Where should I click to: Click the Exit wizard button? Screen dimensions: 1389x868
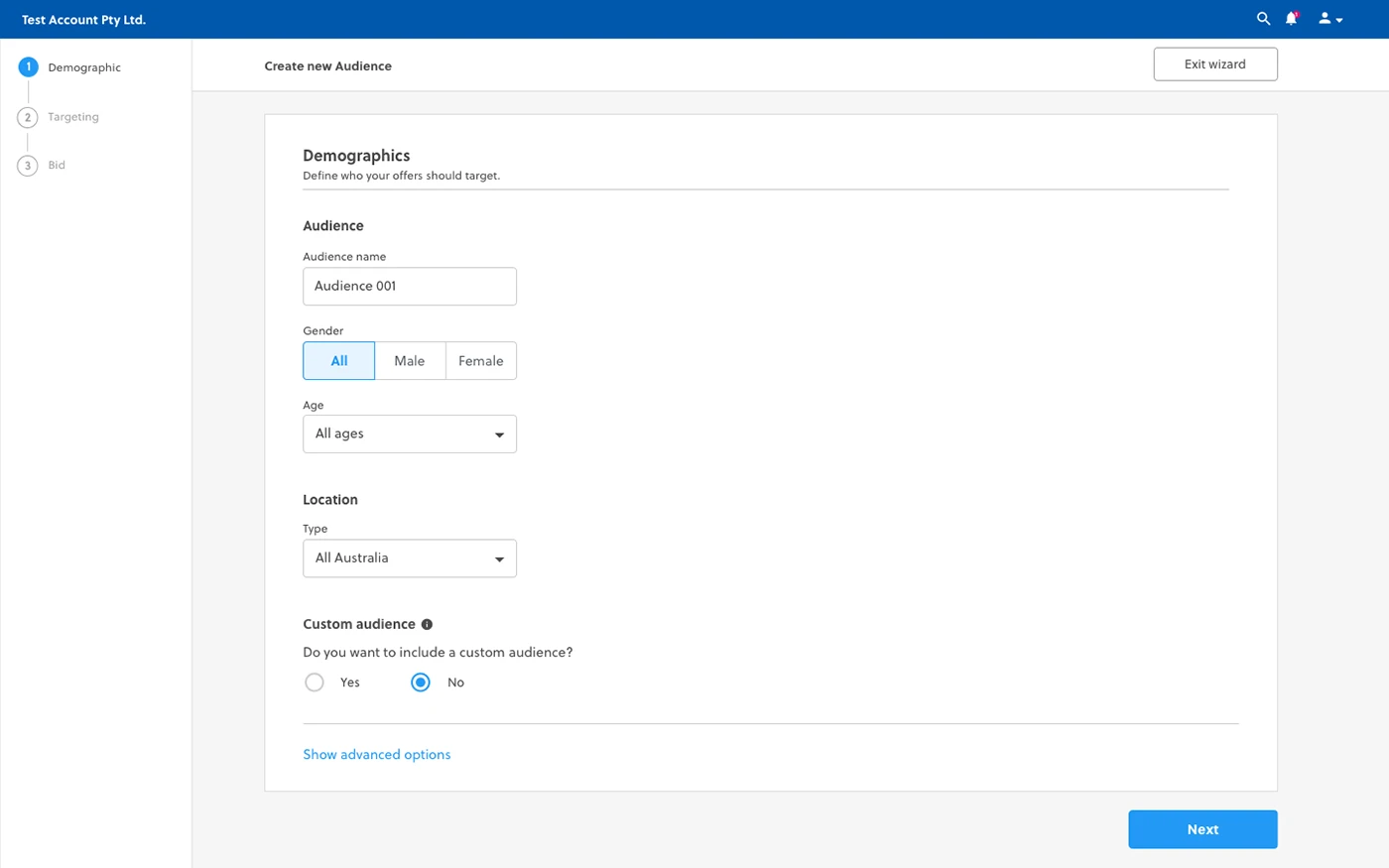[1215, 64]
